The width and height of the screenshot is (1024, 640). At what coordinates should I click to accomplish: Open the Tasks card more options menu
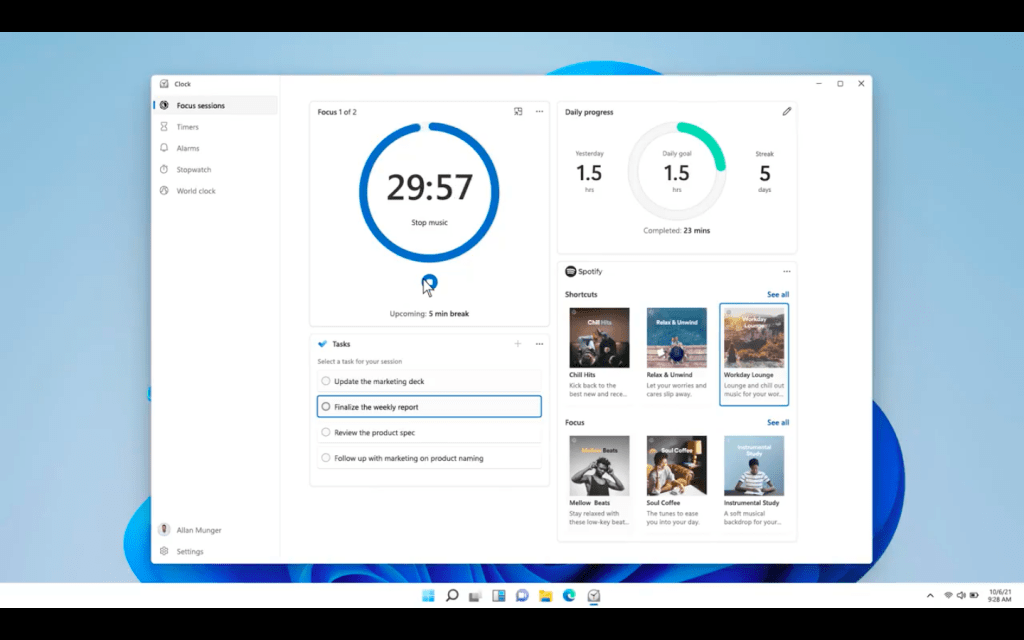click(539, 344)
